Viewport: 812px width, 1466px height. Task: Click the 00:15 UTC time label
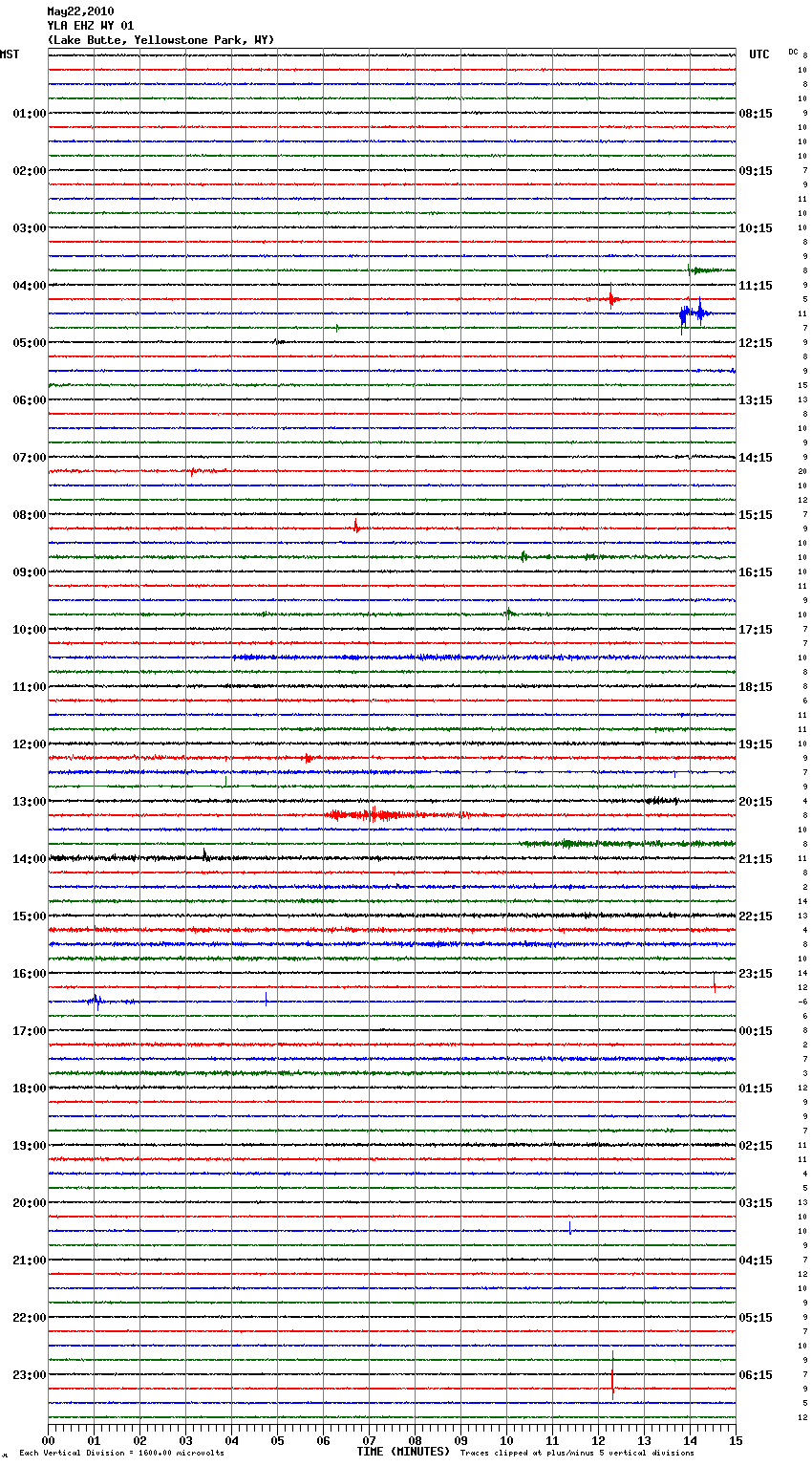pyautogui.click(x=756, y=1031)
